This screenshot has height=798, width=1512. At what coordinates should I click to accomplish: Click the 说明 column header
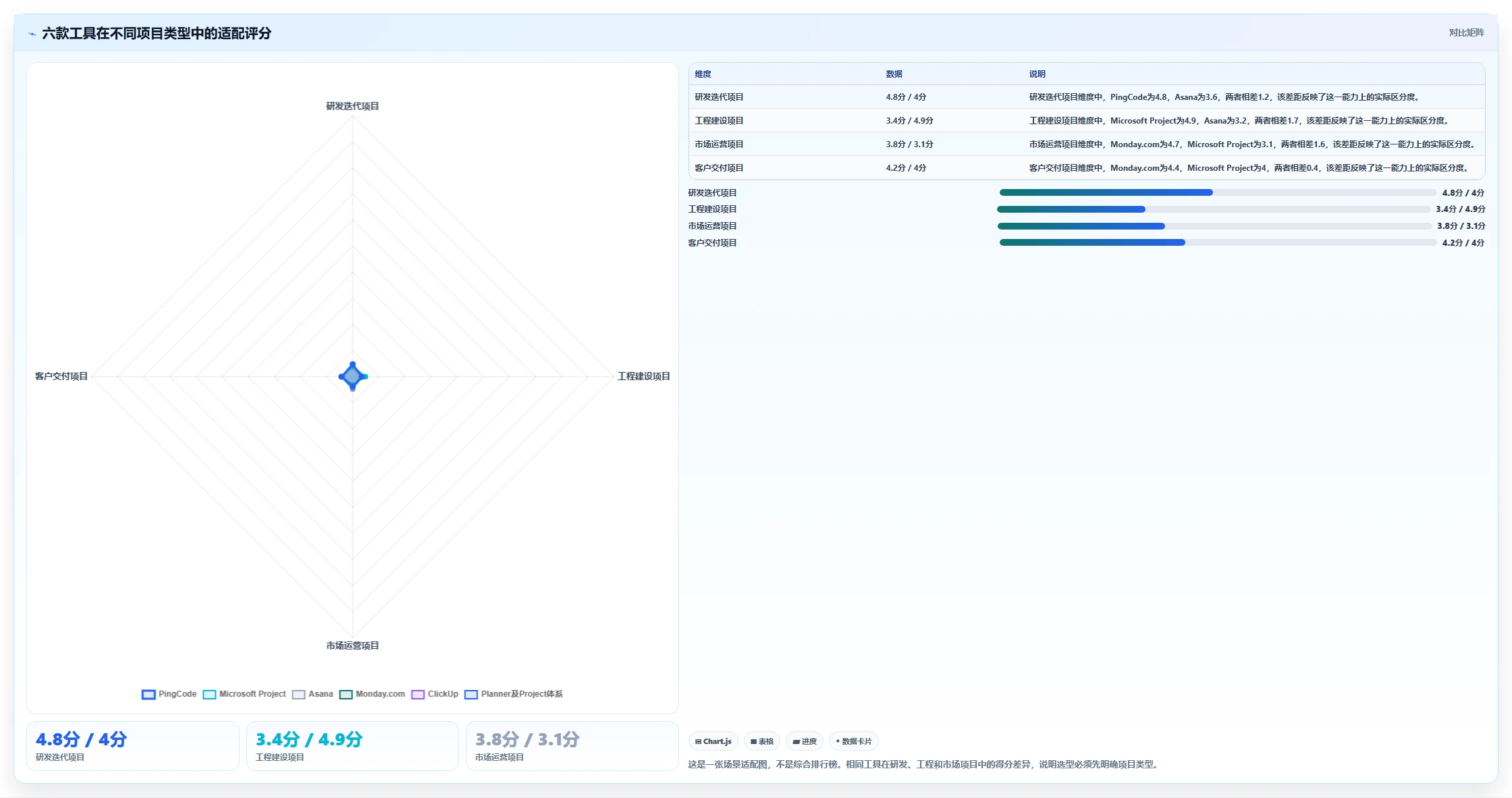tap(1037, 74)
